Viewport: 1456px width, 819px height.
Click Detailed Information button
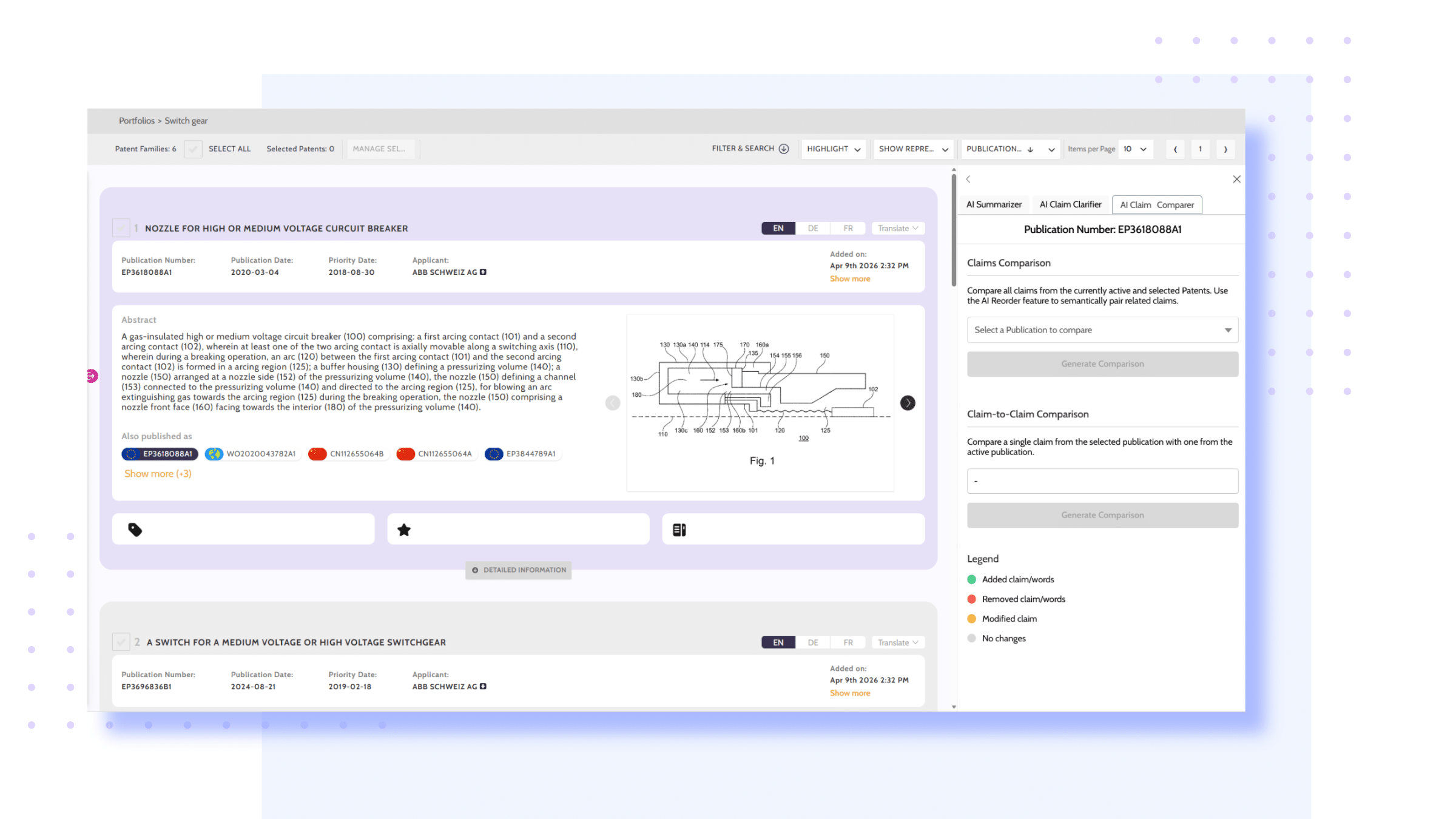(519, 570)
